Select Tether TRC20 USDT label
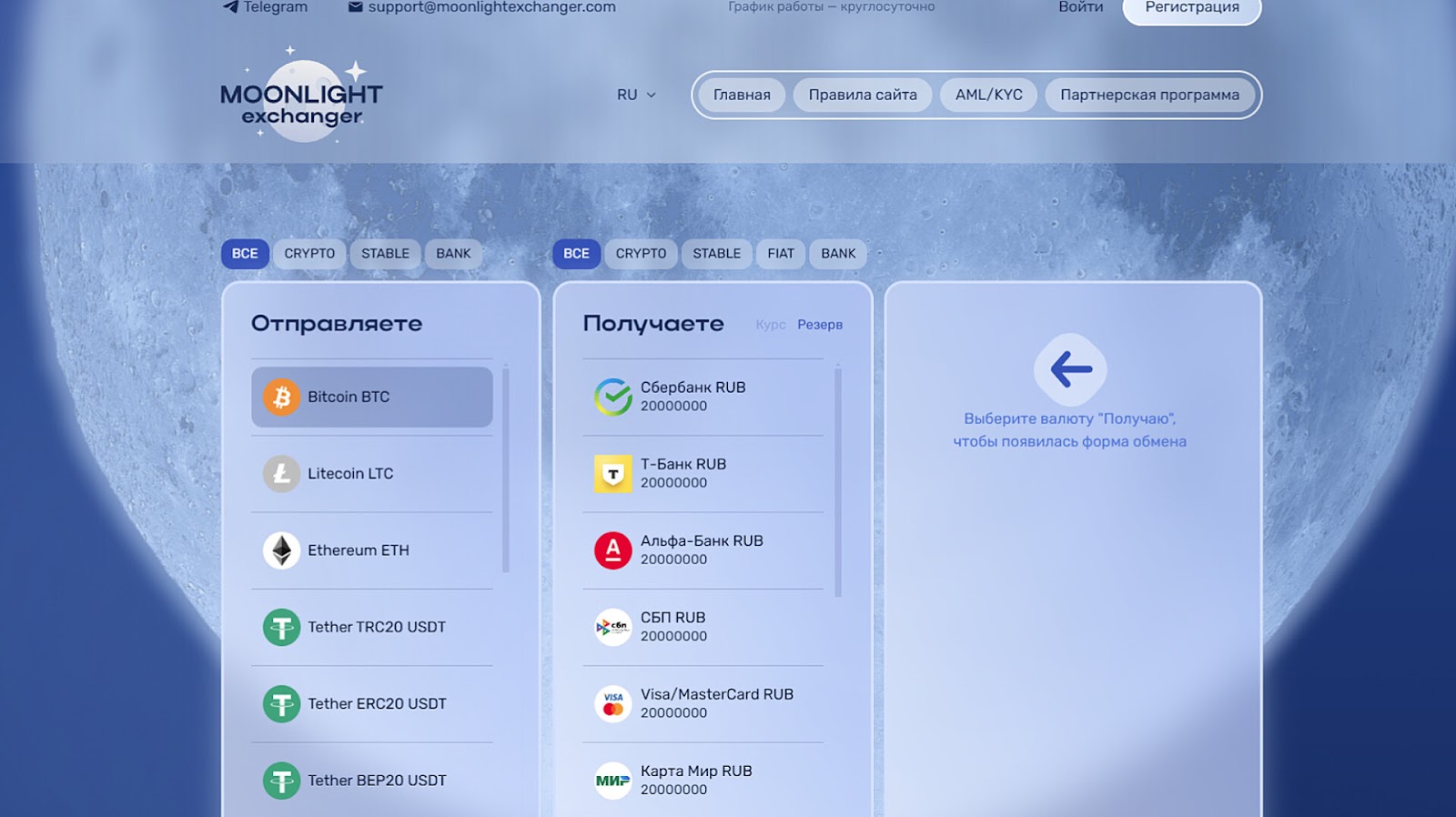The height and width of the screenshot is (817, 1456). coord(377,627)
